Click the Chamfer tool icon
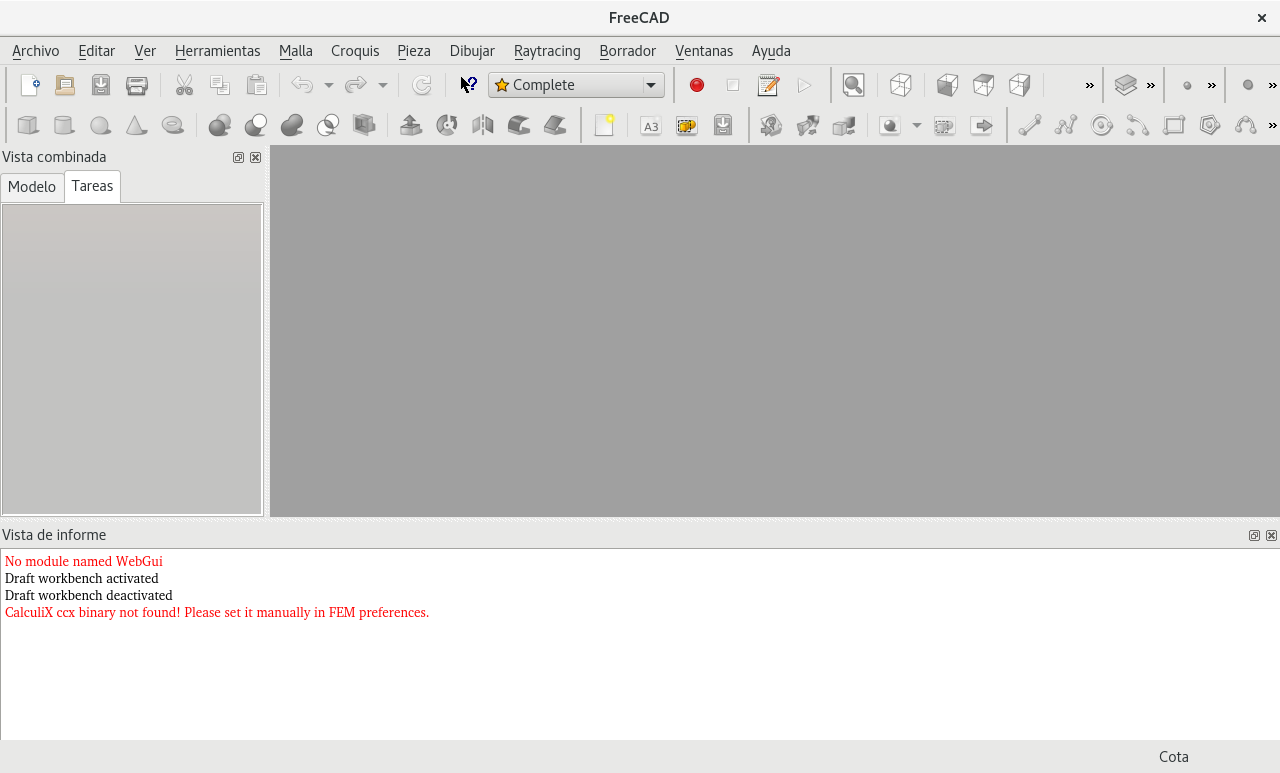 (555, 125)
